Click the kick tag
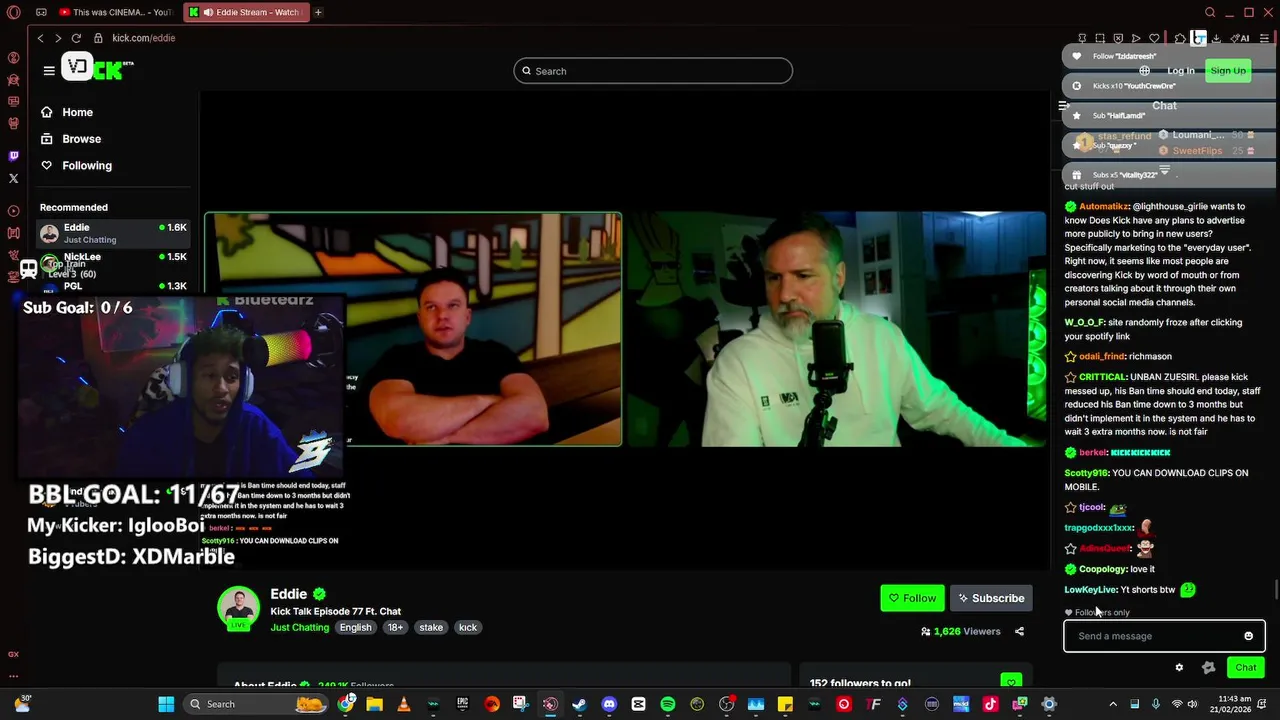The height and width of the screenshot is (720, 1280). click(x=468, y=627)
